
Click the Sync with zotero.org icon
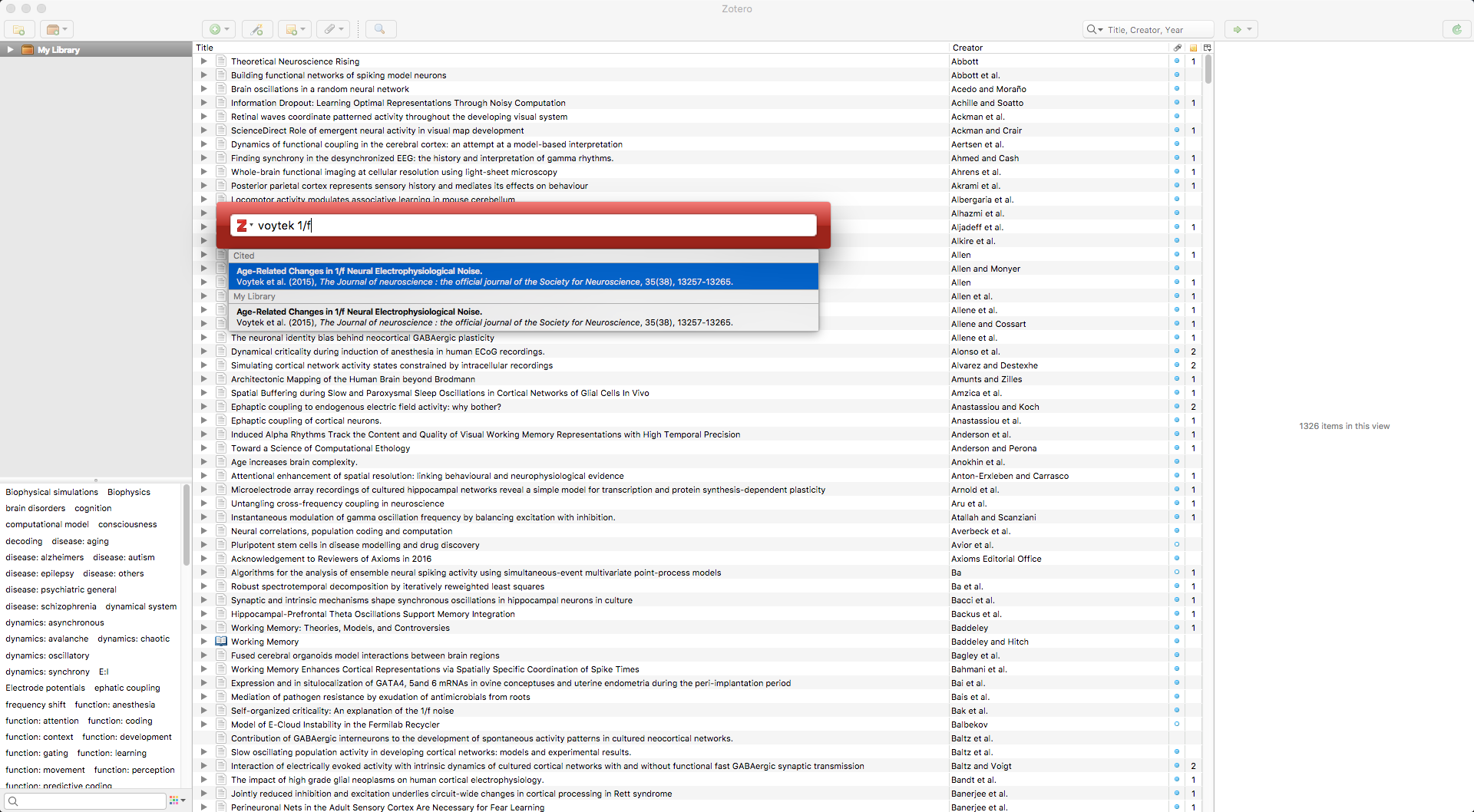coord(1456,29)
